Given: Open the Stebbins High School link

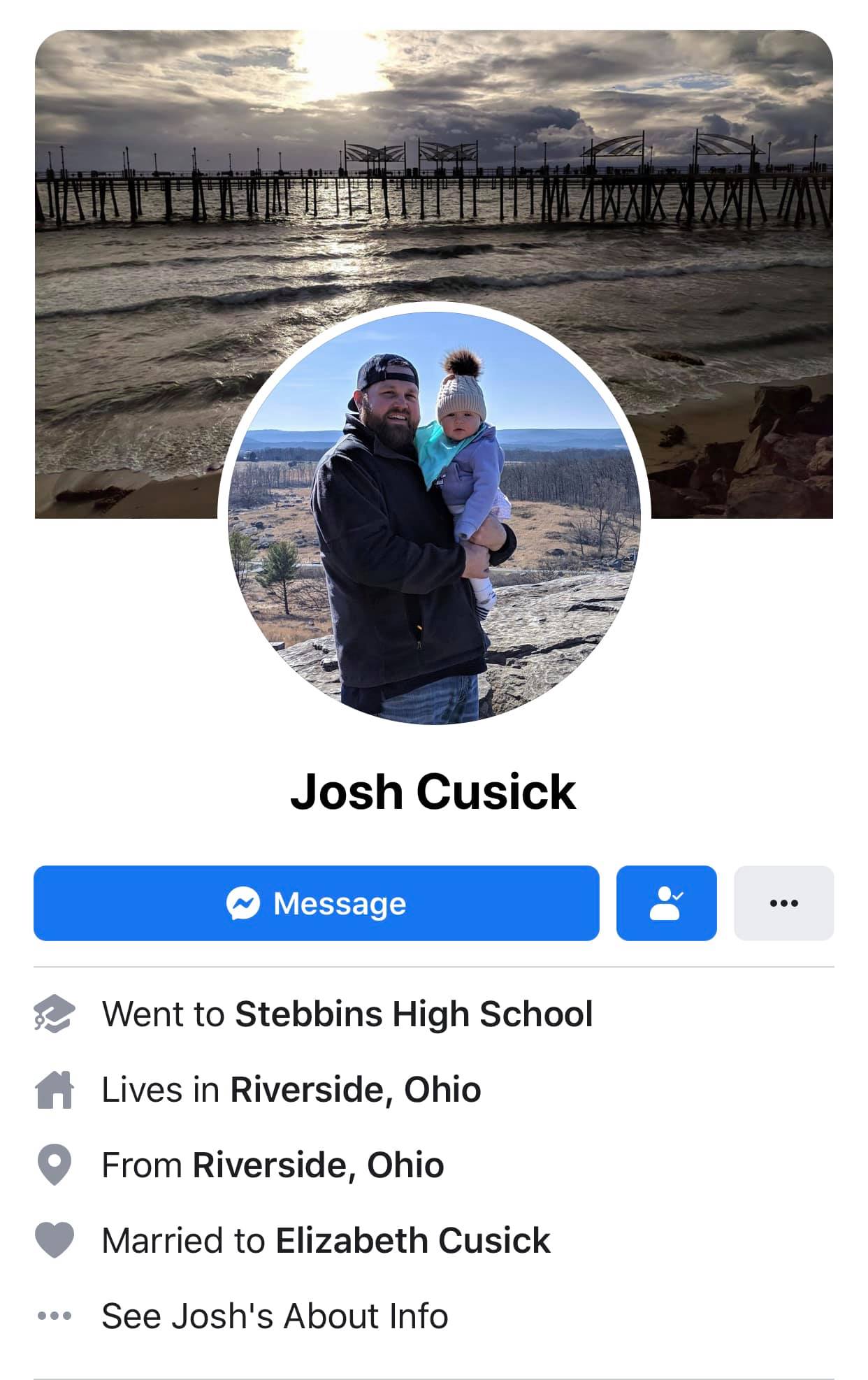Looking at the screenshot, I should pos(414,1014).
